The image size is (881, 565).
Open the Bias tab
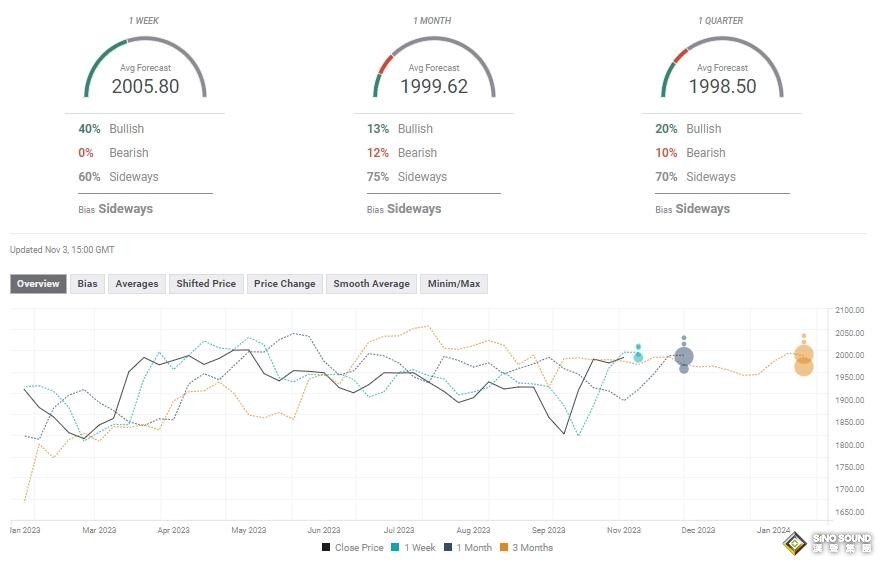click(88, 284)
